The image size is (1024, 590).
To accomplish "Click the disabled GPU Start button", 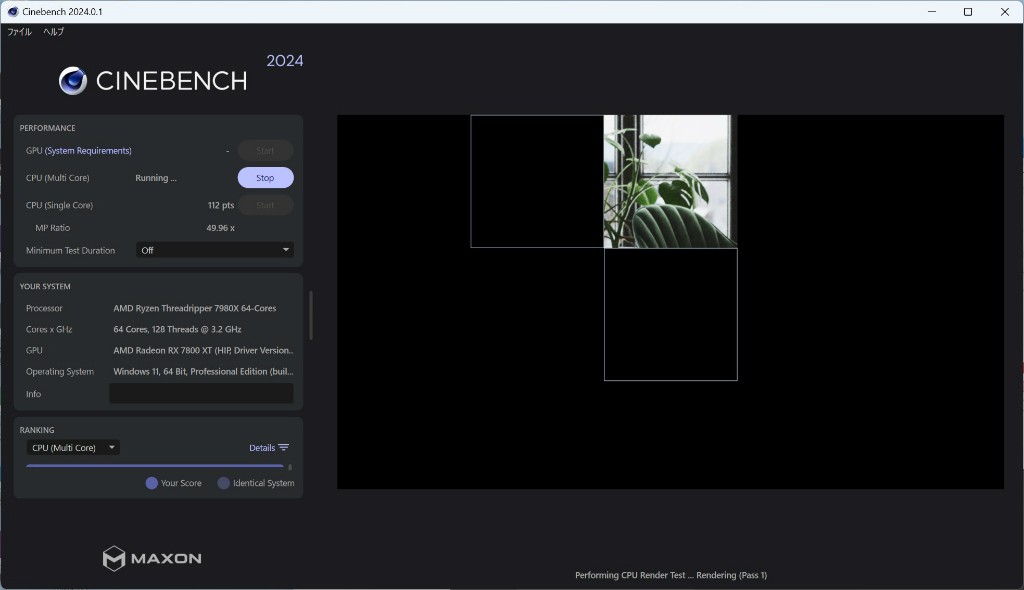I will pos(265,151).
